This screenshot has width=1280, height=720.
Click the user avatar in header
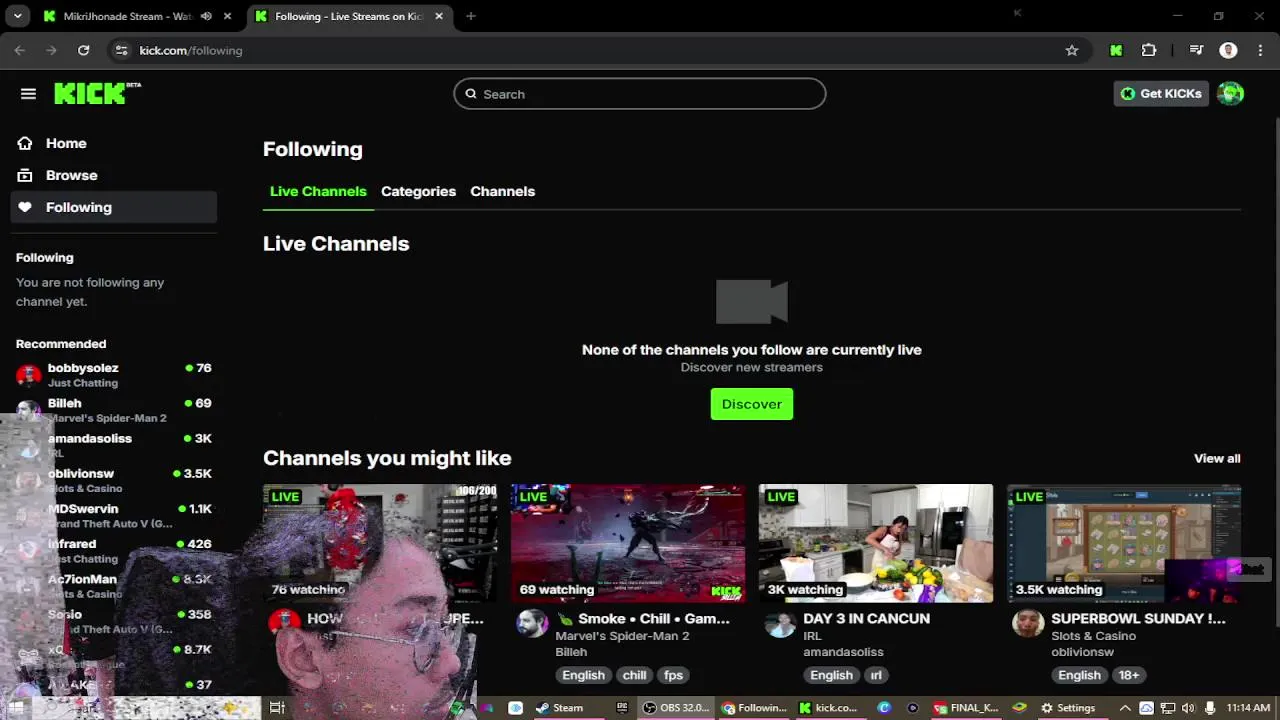click(1230, 93)
